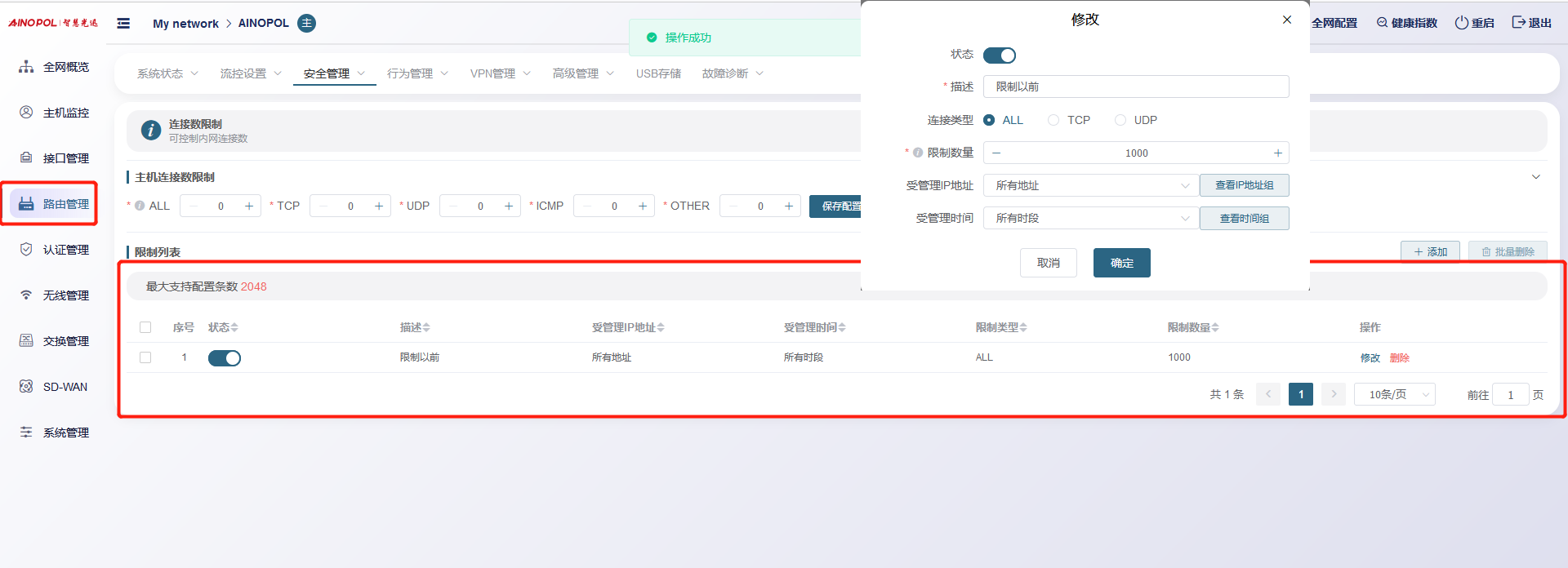1568x568 pixels.
Task: Click the 重启 restart power icon
Action: click(x=1461, y=23)
